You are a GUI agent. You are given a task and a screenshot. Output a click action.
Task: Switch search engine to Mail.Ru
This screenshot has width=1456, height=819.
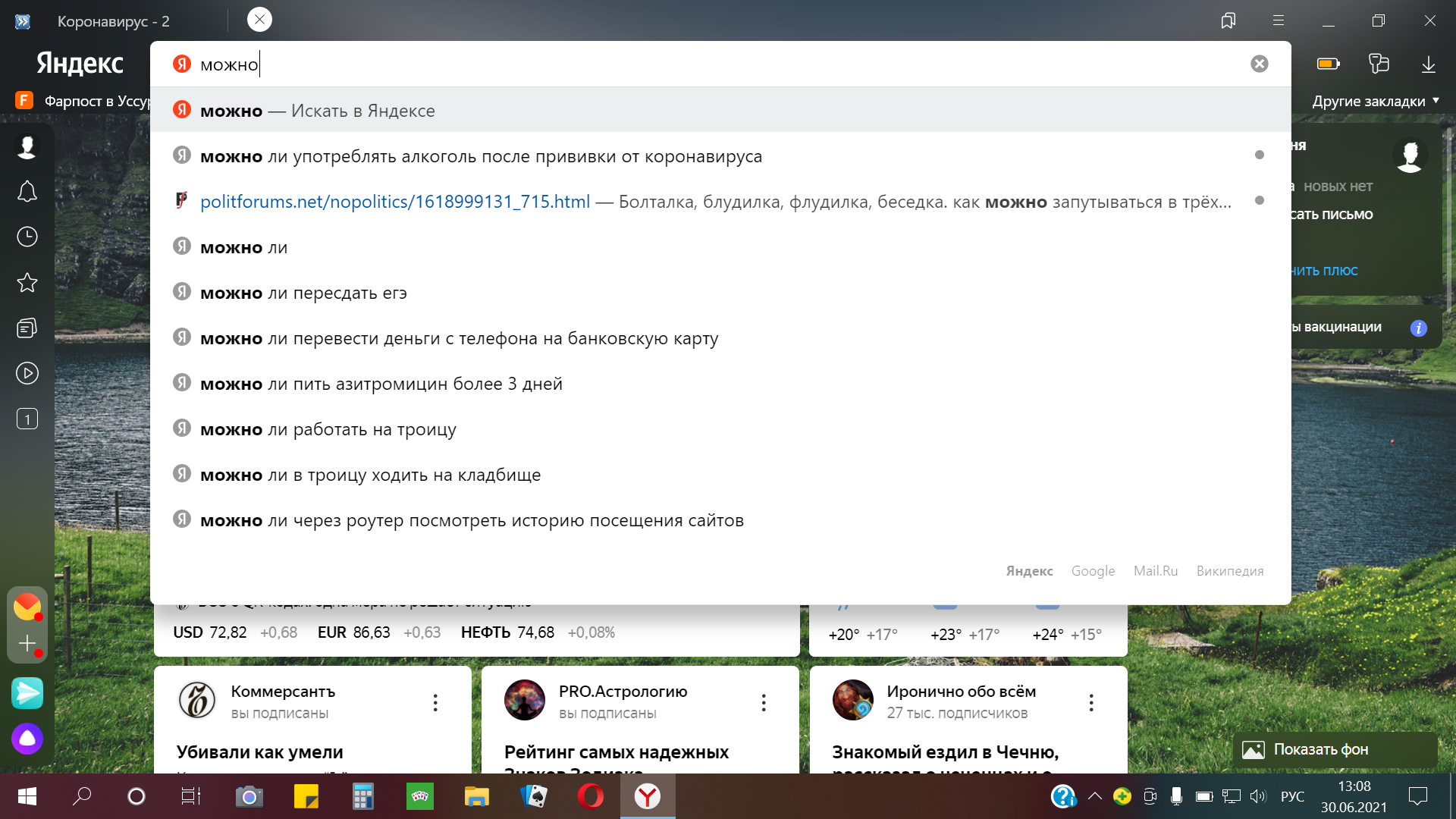click(1156, 571)
